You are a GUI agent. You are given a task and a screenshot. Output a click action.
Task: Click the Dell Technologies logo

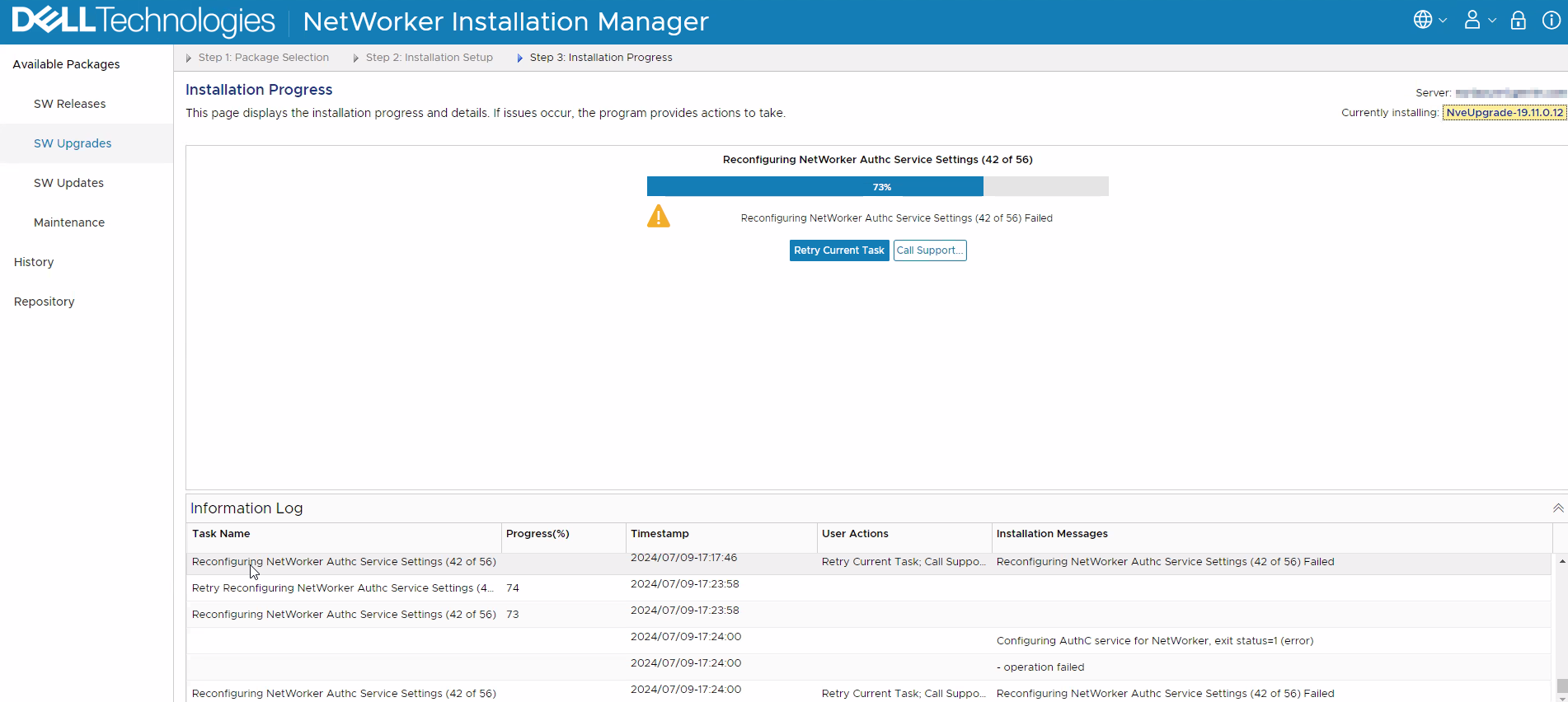(143, 21)
